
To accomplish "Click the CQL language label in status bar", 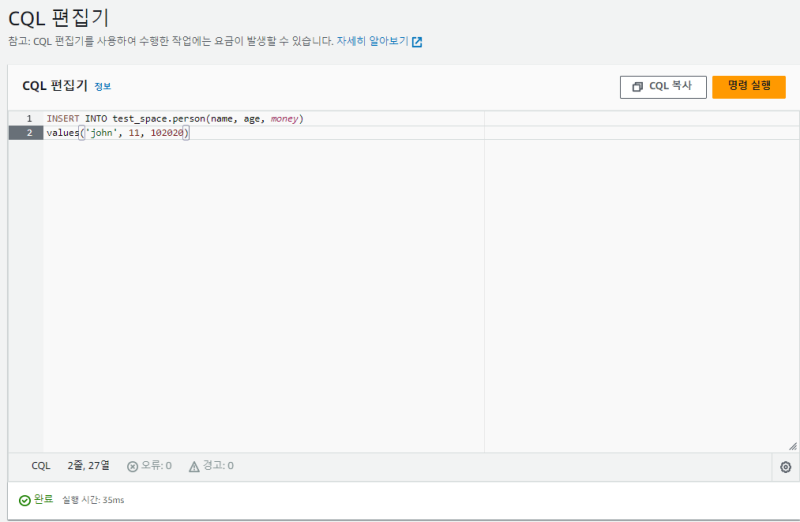I will [41, 466].
